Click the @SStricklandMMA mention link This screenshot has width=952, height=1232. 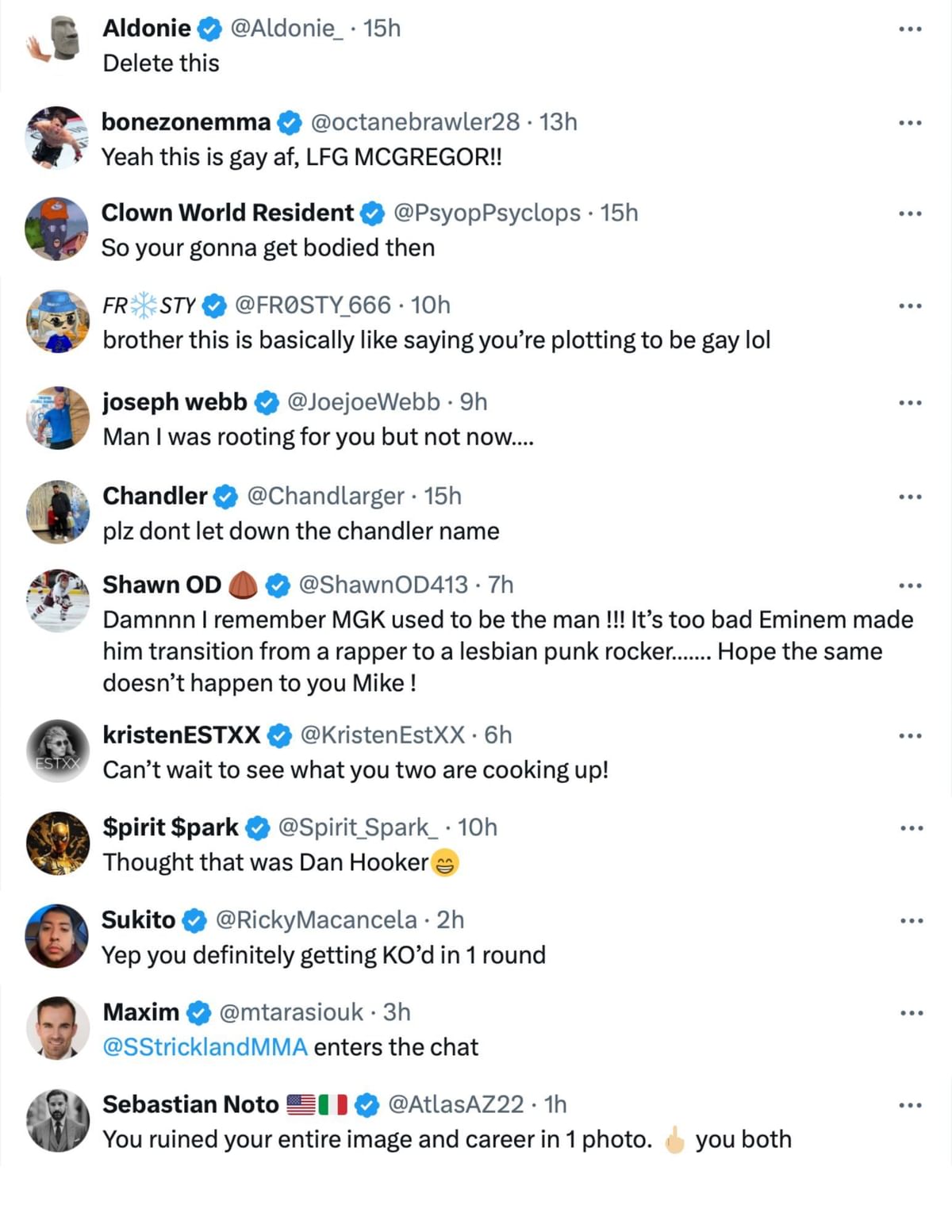205,1047
